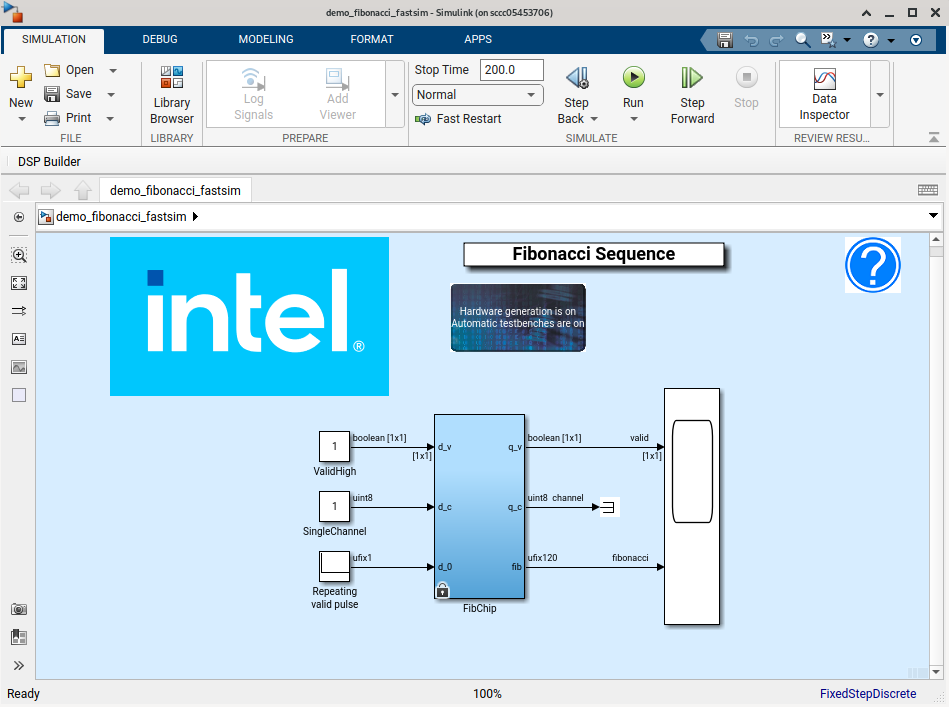The width and height of the screenshot is (949, 707).
Task: Toggle Fast Restart
Action: tap(458, 119)
